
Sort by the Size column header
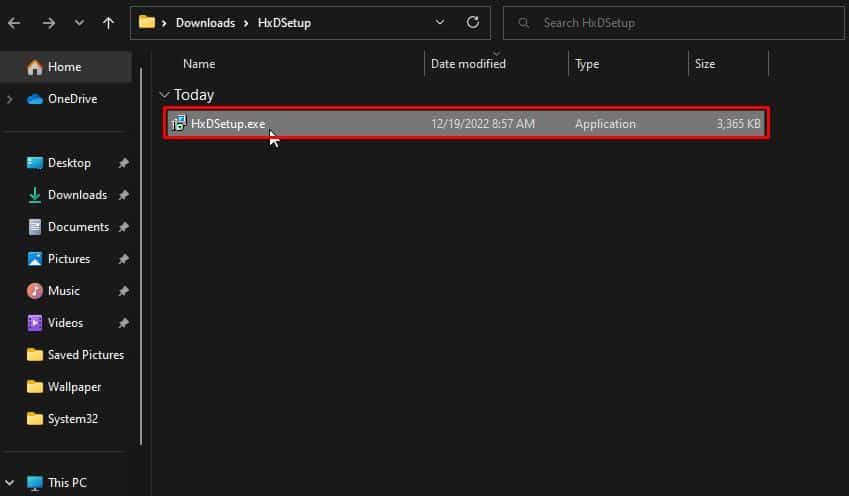click(705, 64)
